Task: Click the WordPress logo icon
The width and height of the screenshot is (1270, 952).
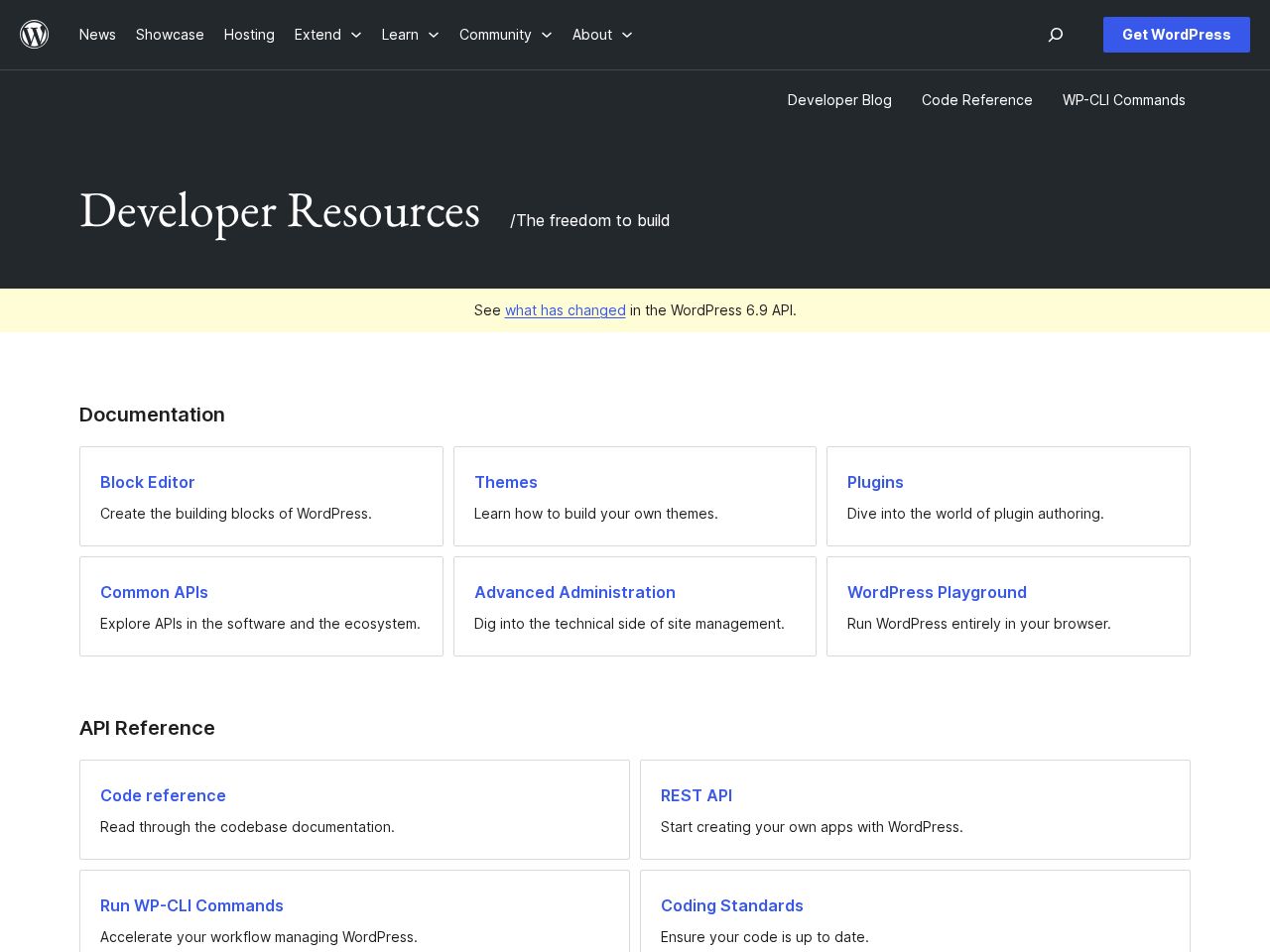Action: tap(35, 35)
